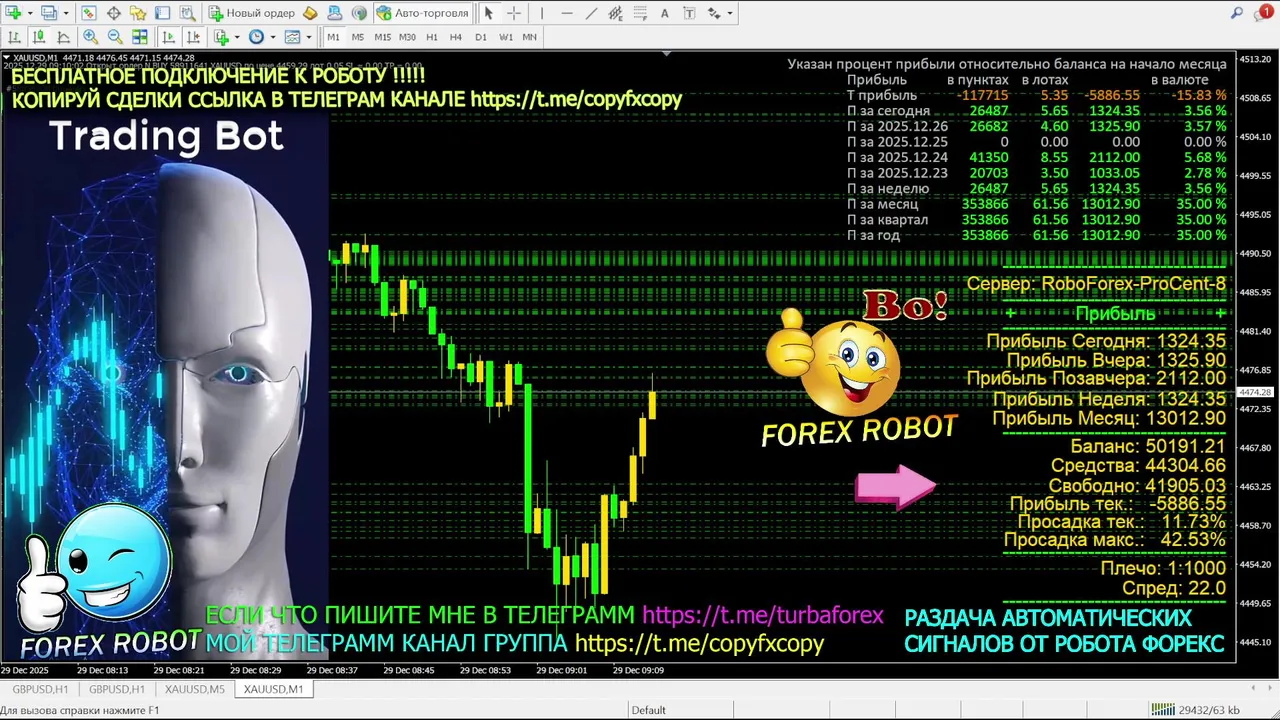The image size is (1280, 720).
Task: Select the W1 timeframe
Action: click(x=506, y=37)
